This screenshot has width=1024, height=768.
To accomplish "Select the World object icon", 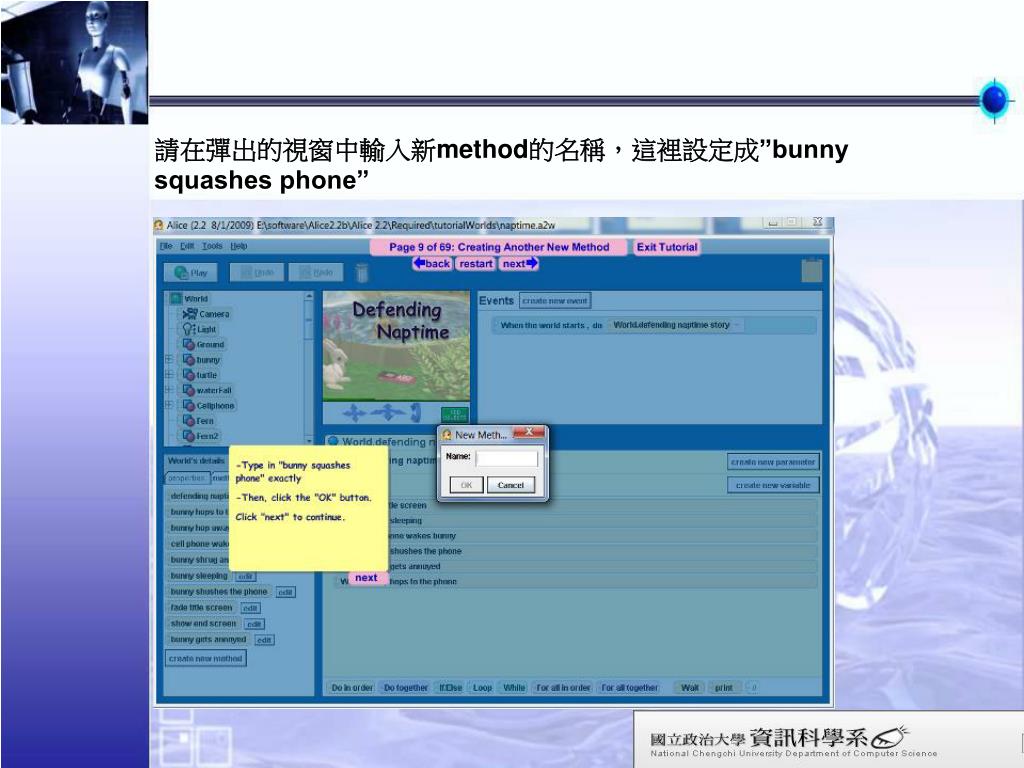I will pos(176,298).
